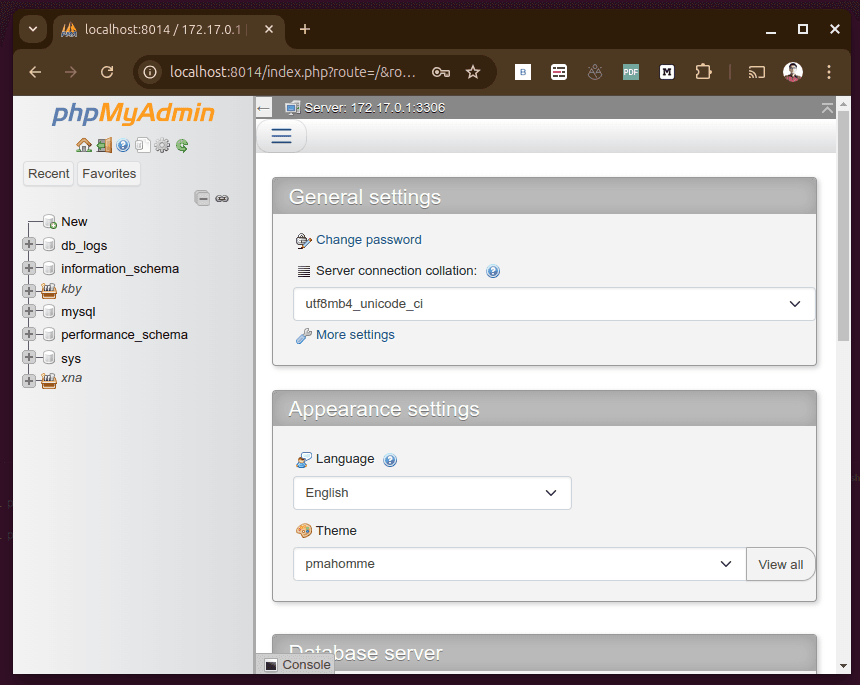This screenshot has height=685, width=860.
Task: Expand the xna database node
Action: tap(29, 381)
